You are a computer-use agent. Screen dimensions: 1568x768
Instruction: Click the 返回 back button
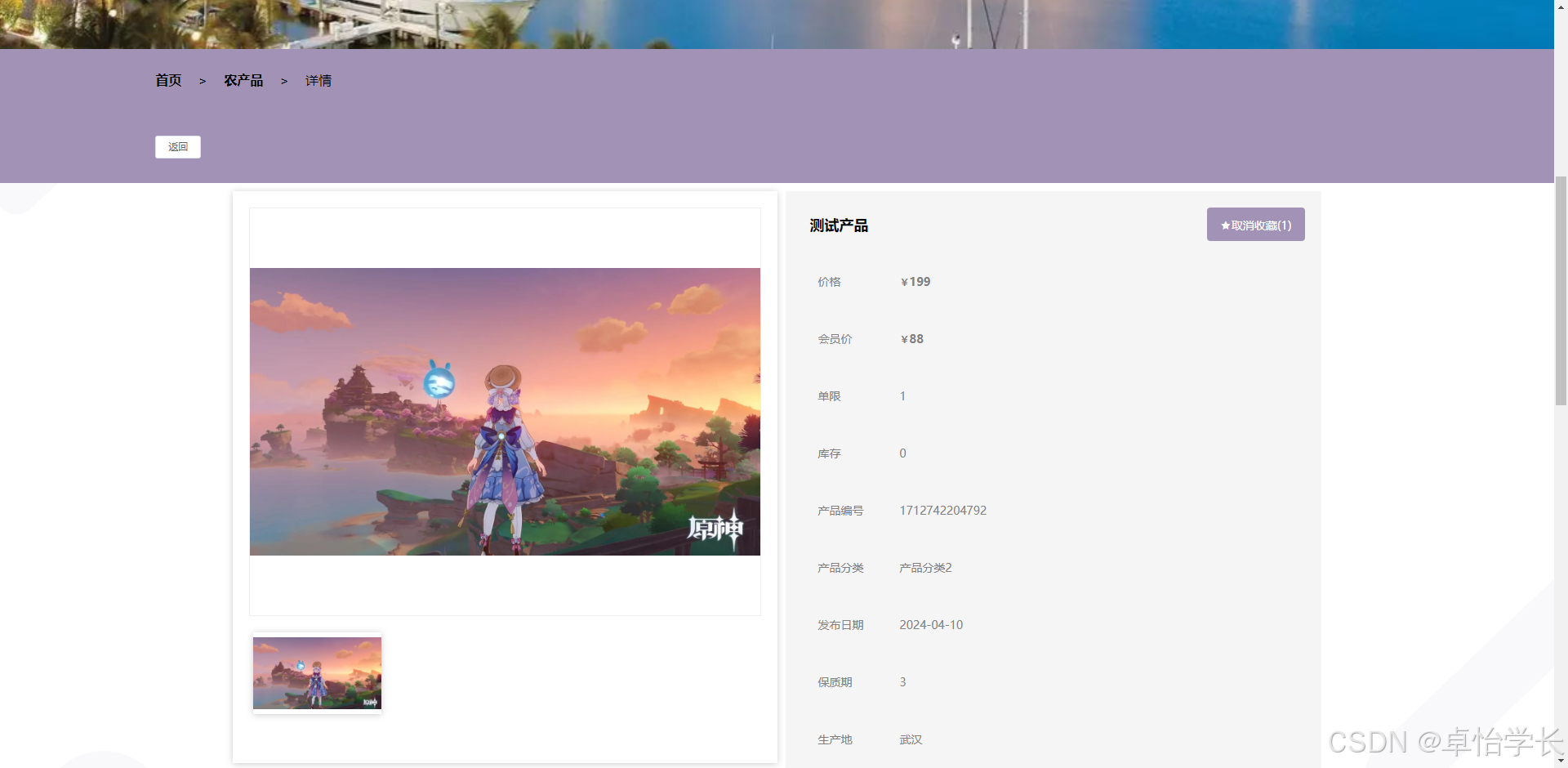point(178,147)
